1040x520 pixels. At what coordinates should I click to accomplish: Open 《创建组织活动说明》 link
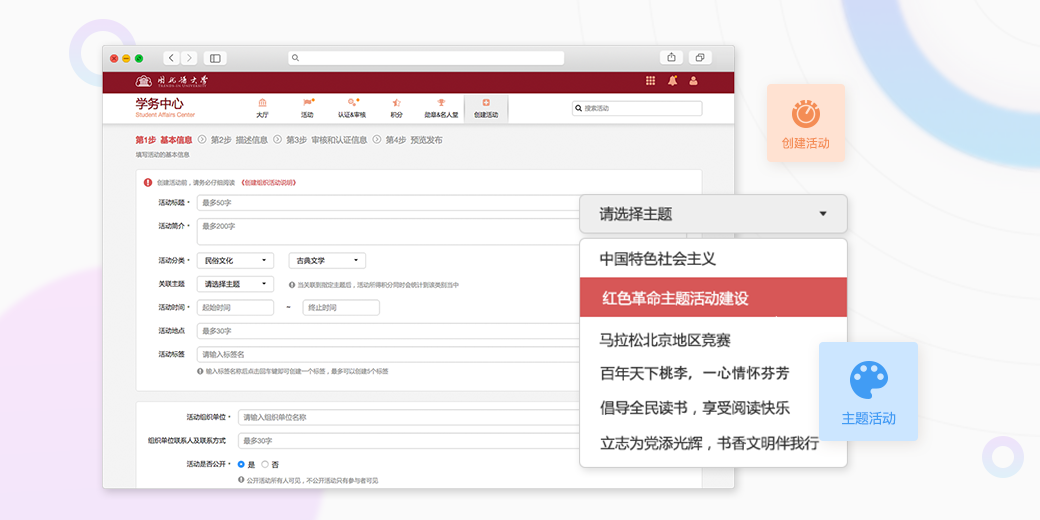[x=269, y=182]
